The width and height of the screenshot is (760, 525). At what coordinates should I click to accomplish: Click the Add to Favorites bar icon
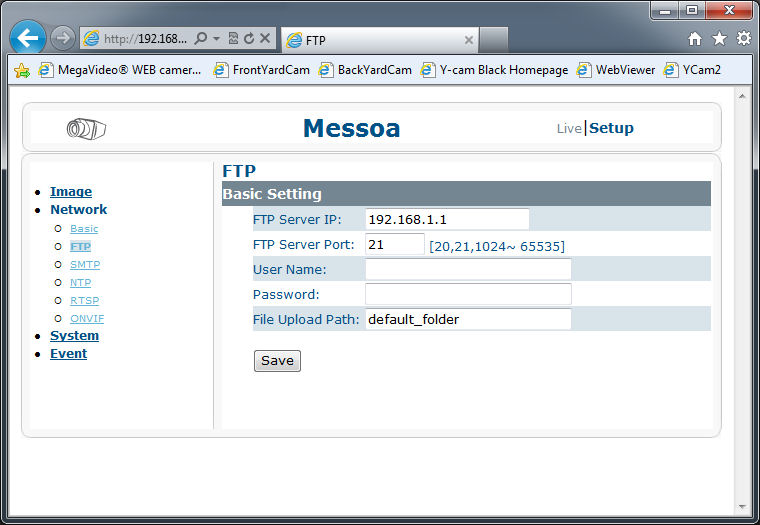pos(22,70)
